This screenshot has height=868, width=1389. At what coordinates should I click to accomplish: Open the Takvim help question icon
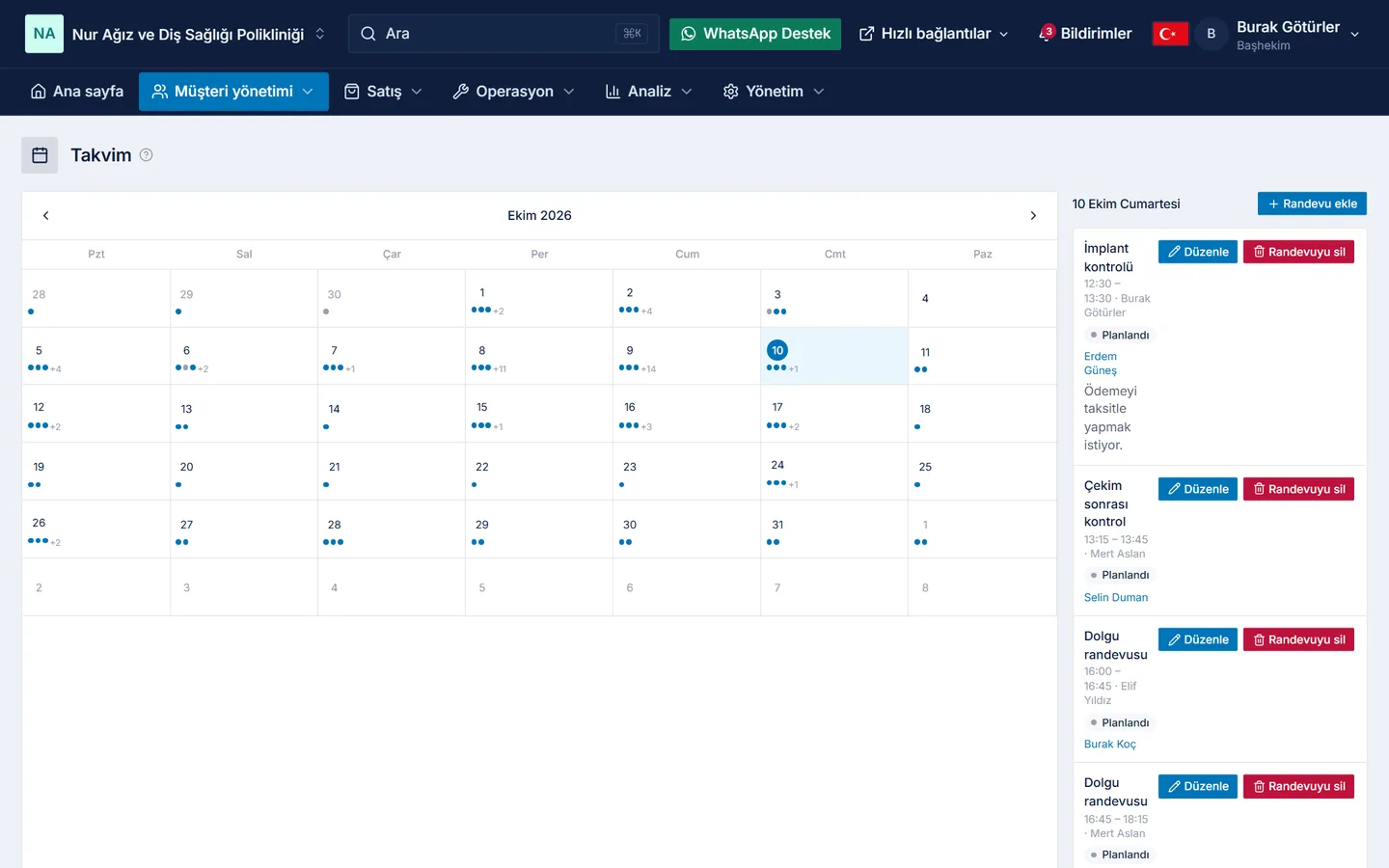[x=146, y=154]
